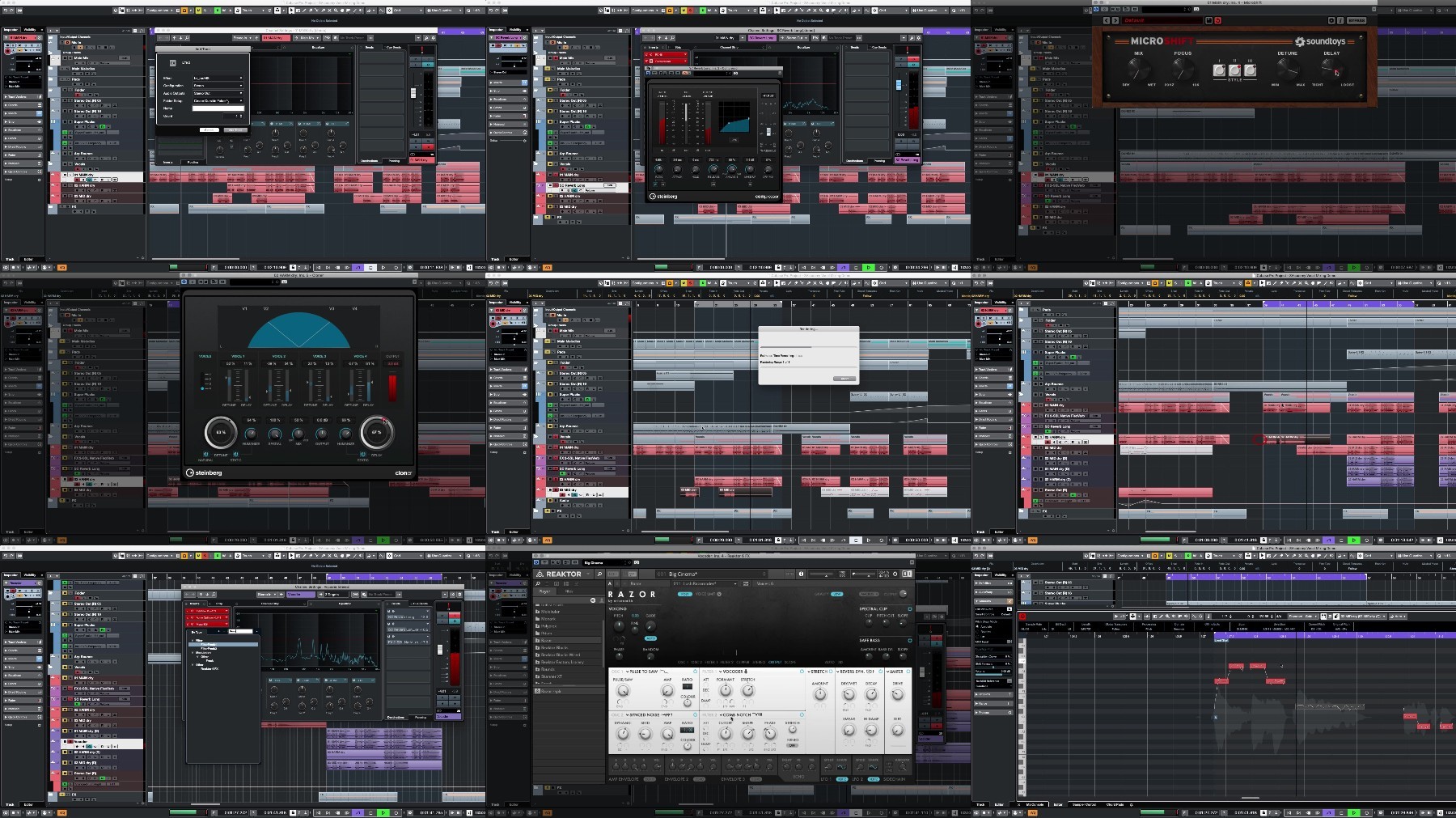Click MicroShift save preset floppy icon
Image resolution: width=1456 pixels, height=818 pixels.
pos(1208,20)
